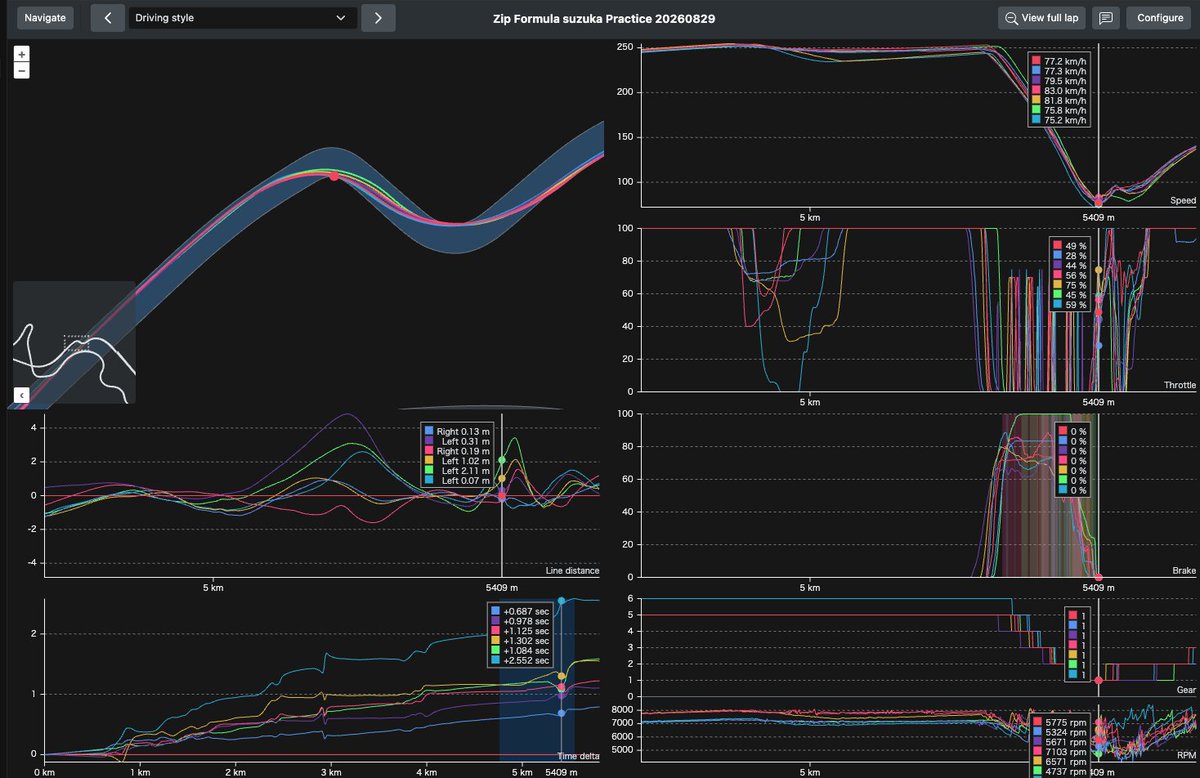Collapse the minimap with the chevron

[21, 395]
